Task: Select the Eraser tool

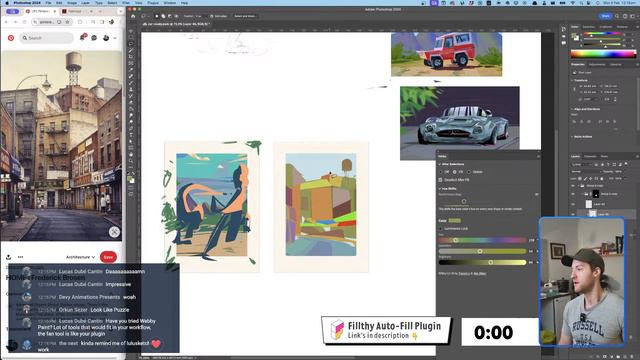Action: click(131, 102)
